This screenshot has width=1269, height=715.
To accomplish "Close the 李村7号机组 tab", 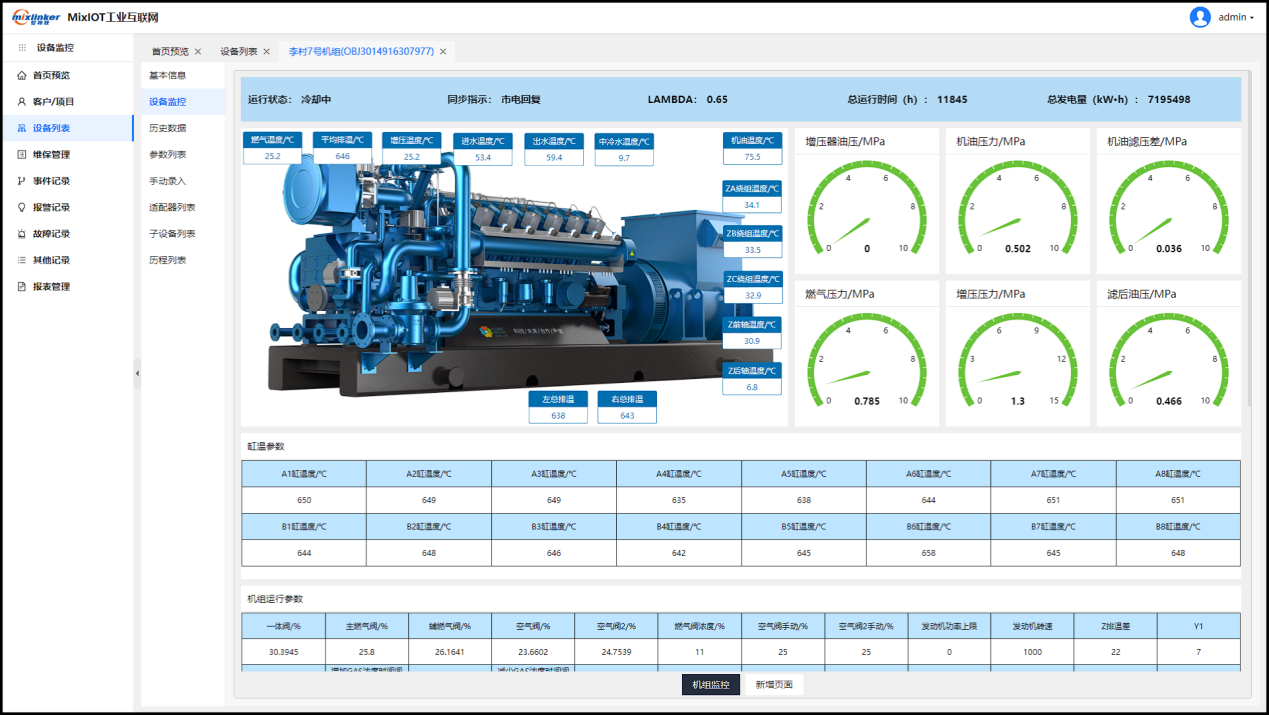I will click(x=443, y=51).
